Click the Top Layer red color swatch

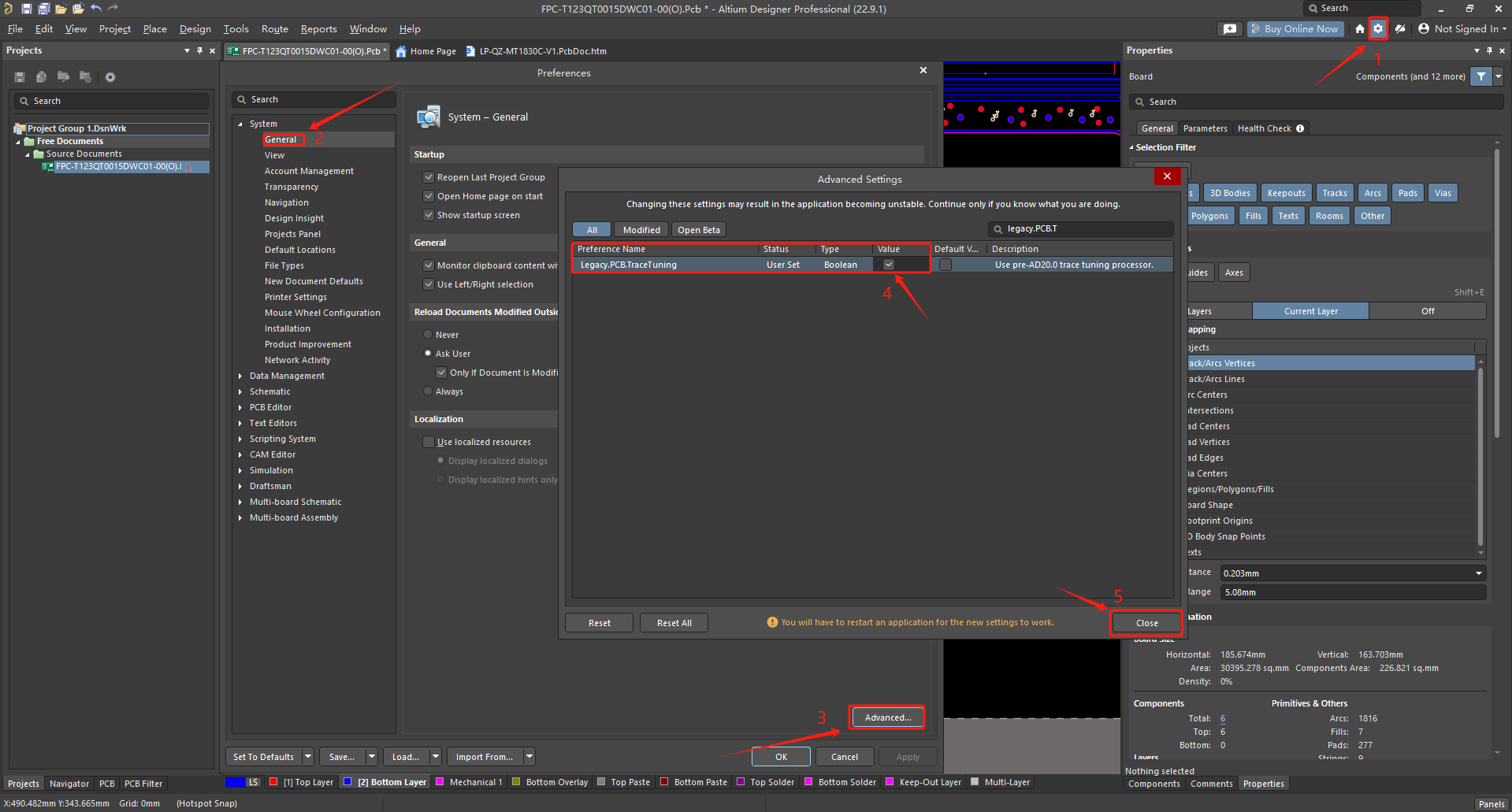[x=273, y=782]
